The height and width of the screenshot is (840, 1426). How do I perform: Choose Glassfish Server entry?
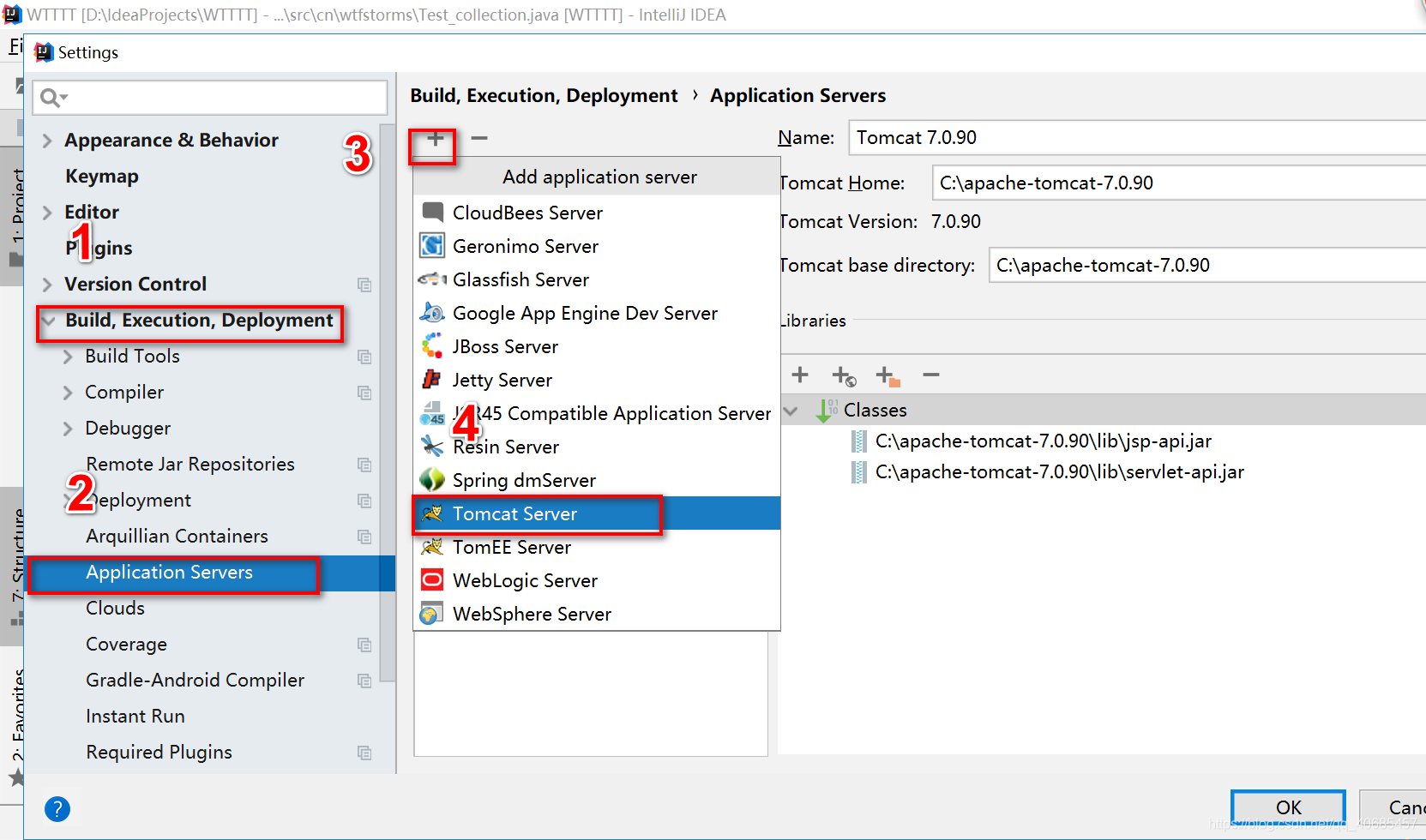pos(597,279)
